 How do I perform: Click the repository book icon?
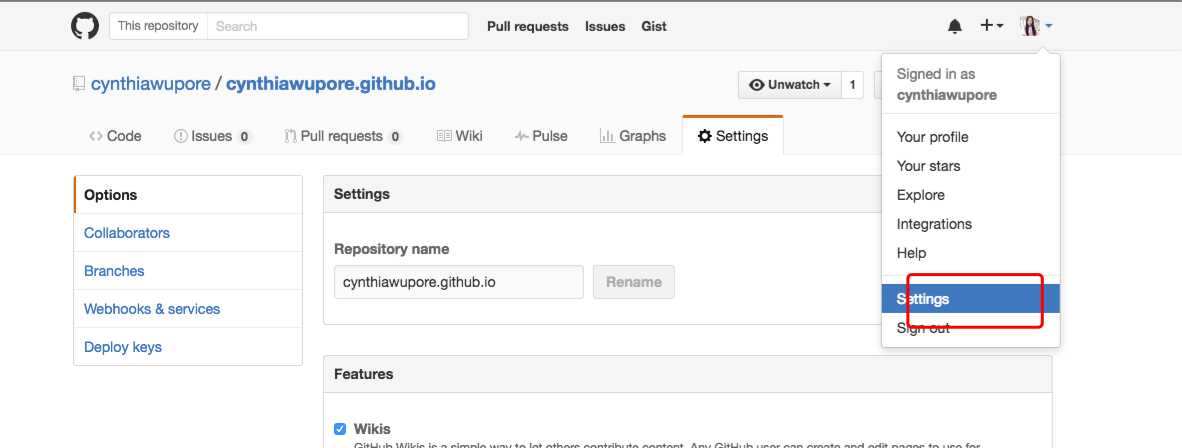(x=78, y=84)
